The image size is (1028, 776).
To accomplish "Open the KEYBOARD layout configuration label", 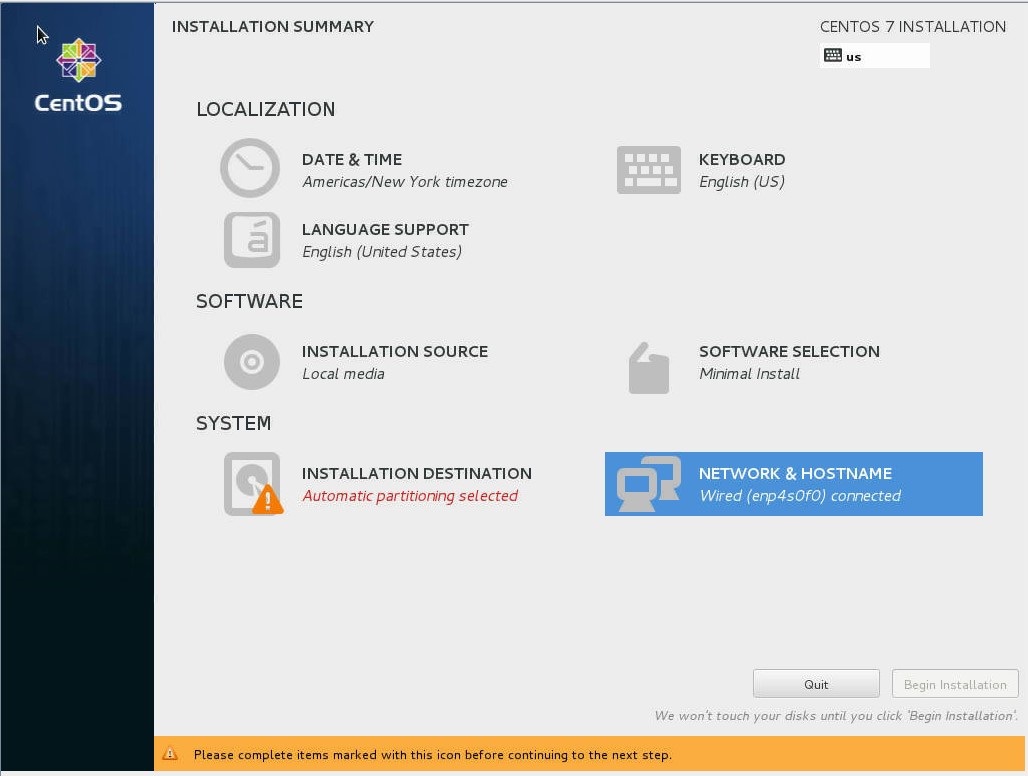I will point(741,160).
